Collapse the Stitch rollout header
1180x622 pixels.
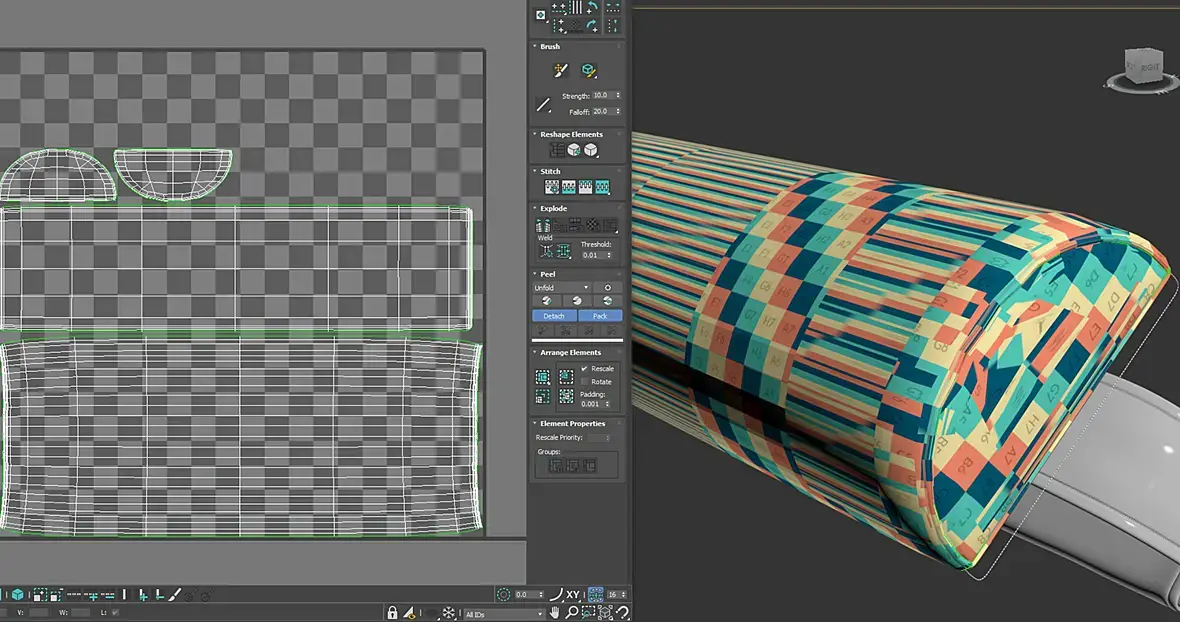point(551,171)
